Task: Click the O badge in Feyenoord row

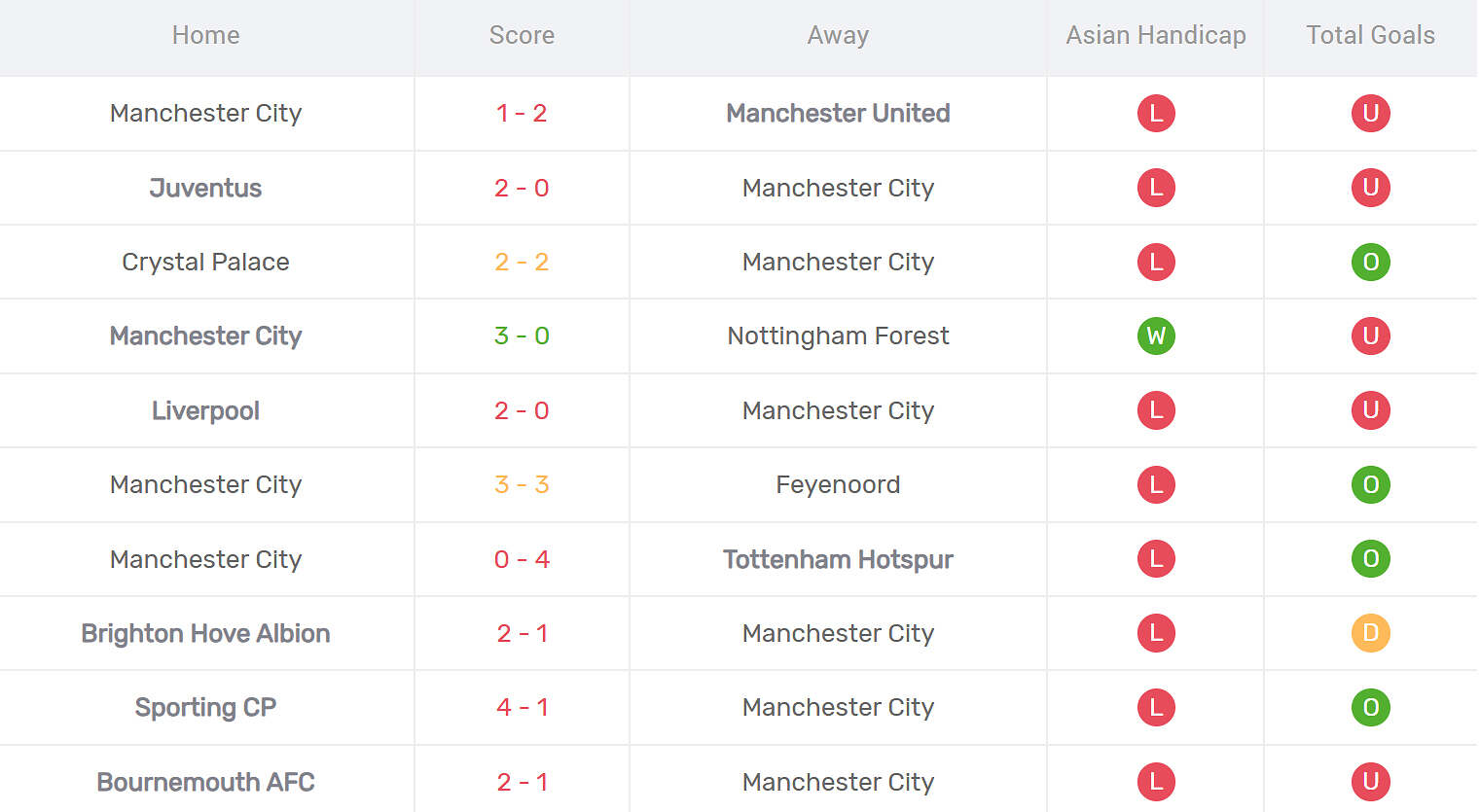Action: click(x=1370, y=484)
